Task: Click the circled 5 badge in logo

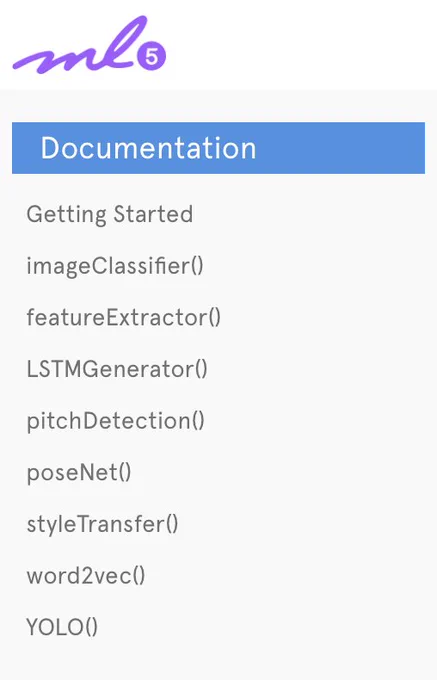Action: coord(152,56)
